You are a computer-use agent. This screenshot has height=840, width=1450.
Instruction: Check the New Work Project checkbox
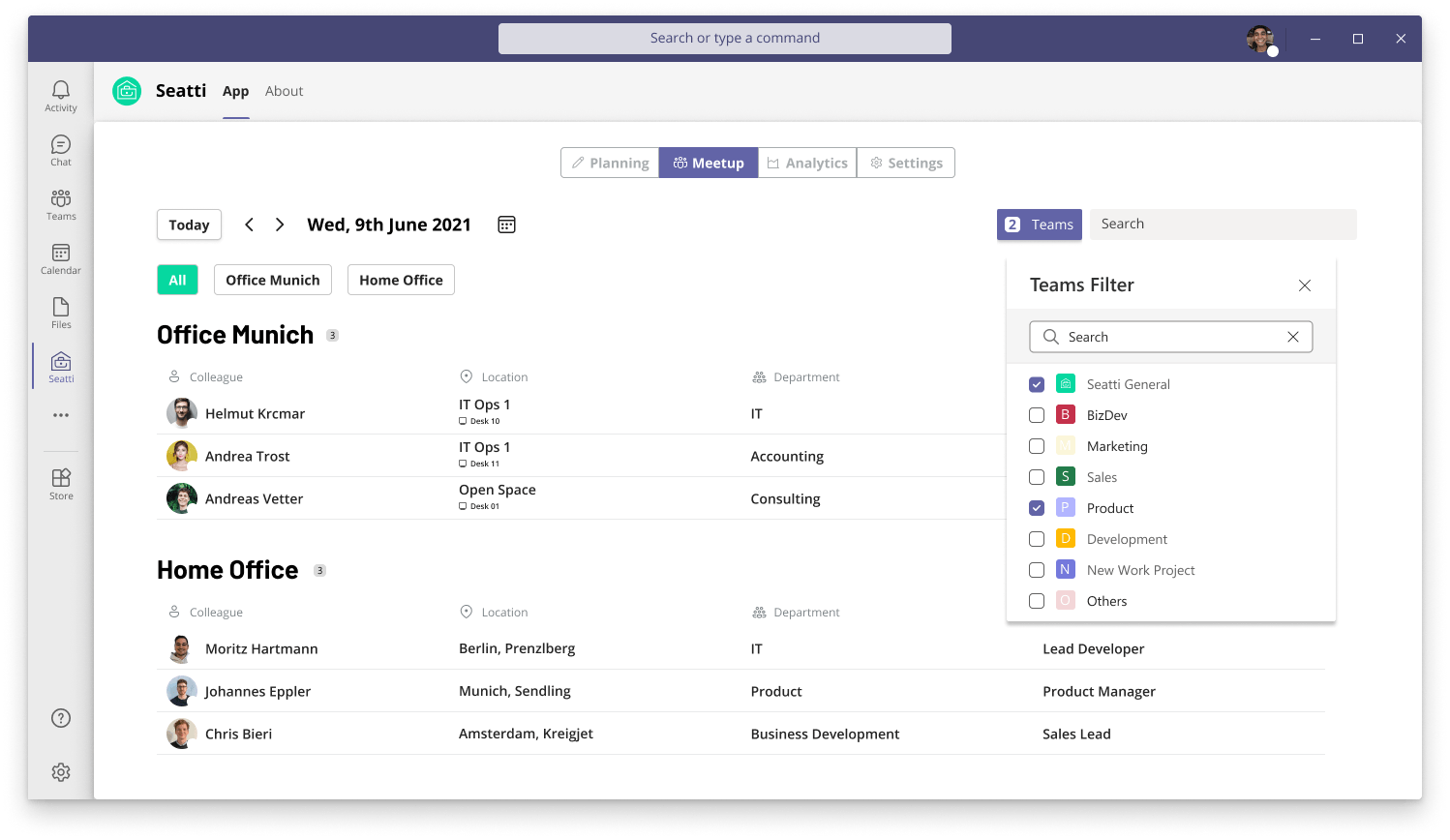[1037, 570]
